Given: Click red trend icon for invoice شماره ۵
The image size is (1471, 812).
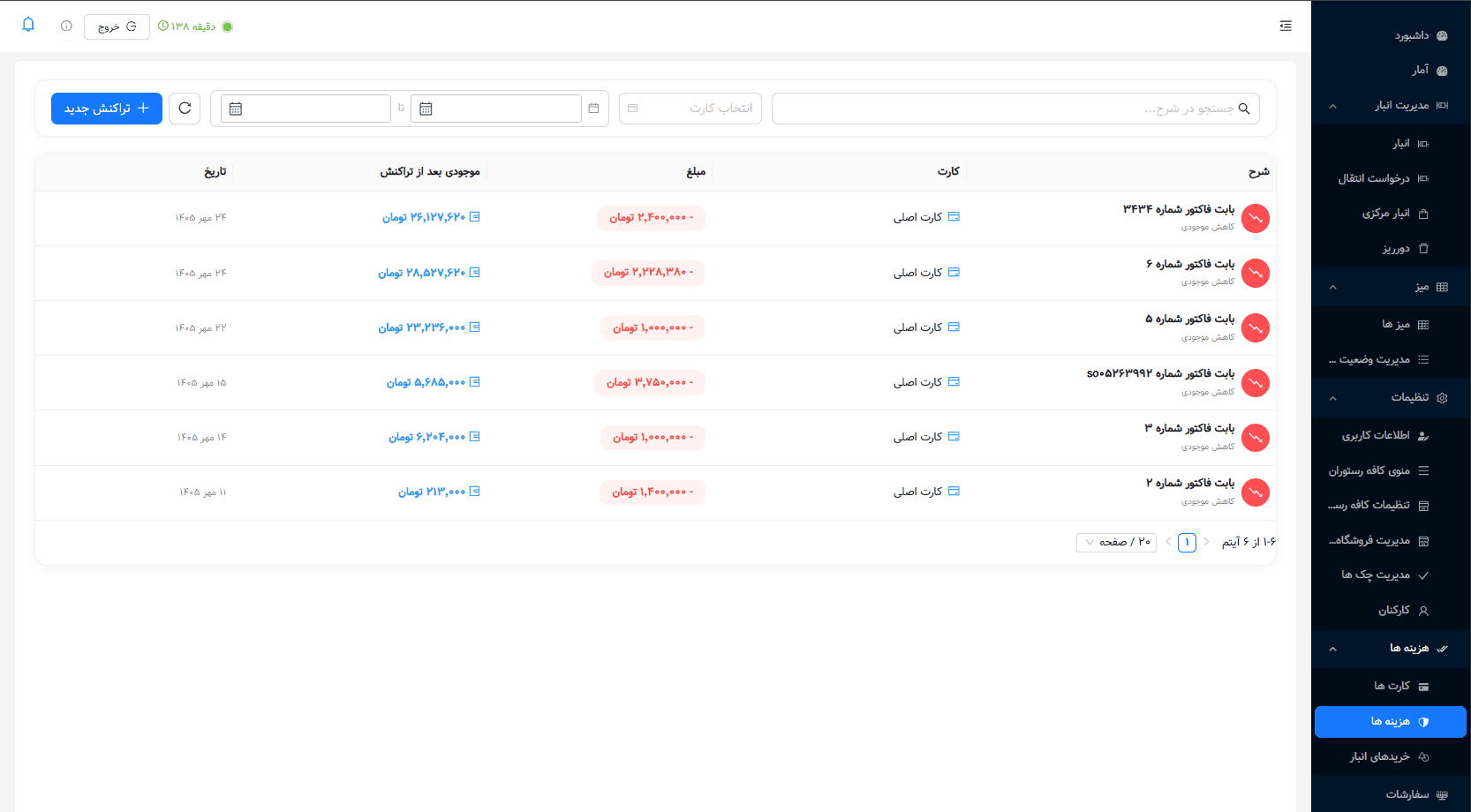Looking at the screenshot, I should 1256,327.
